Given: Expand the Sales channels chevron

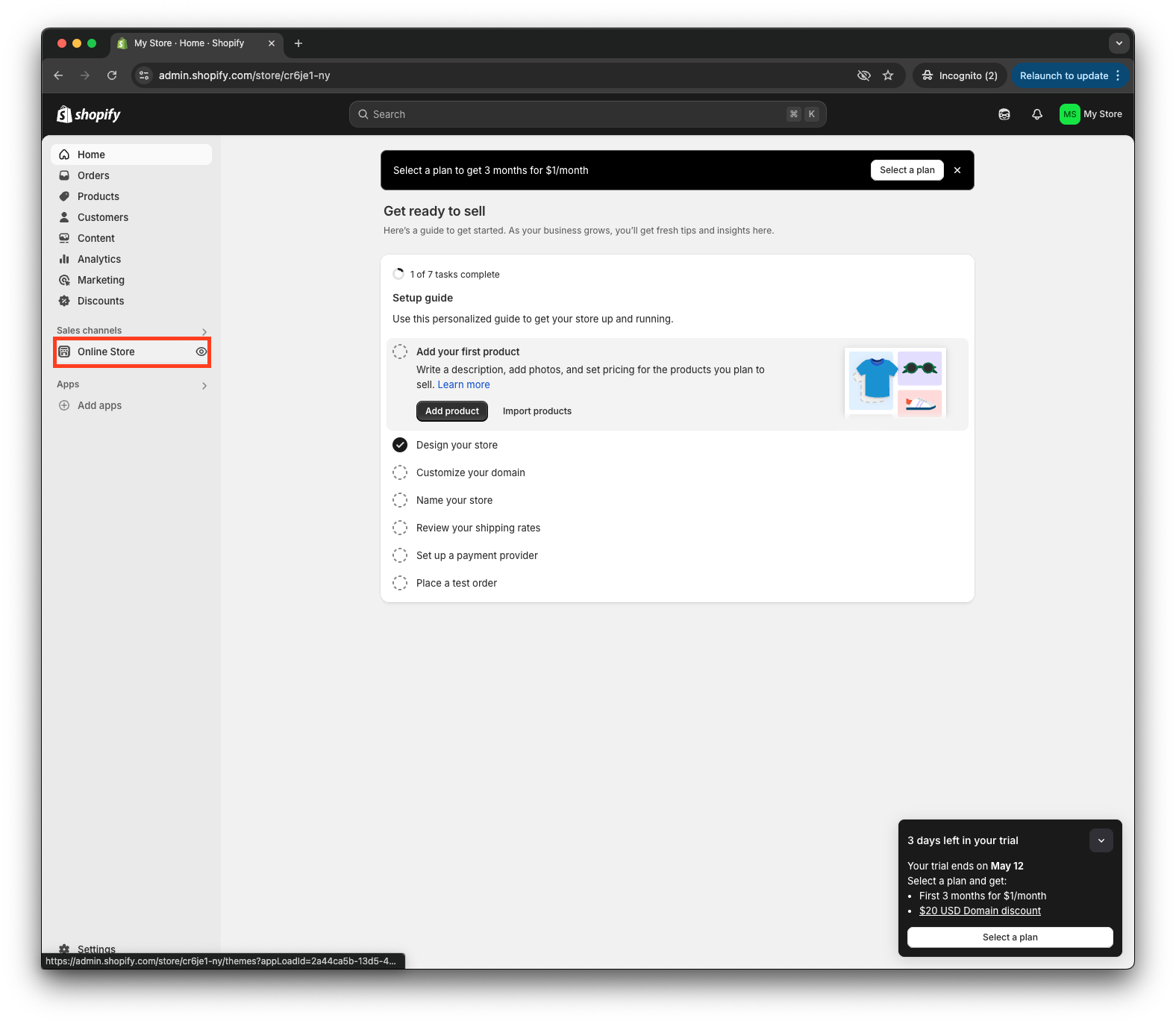Looking at the screenshot, I should click(204, 331).
